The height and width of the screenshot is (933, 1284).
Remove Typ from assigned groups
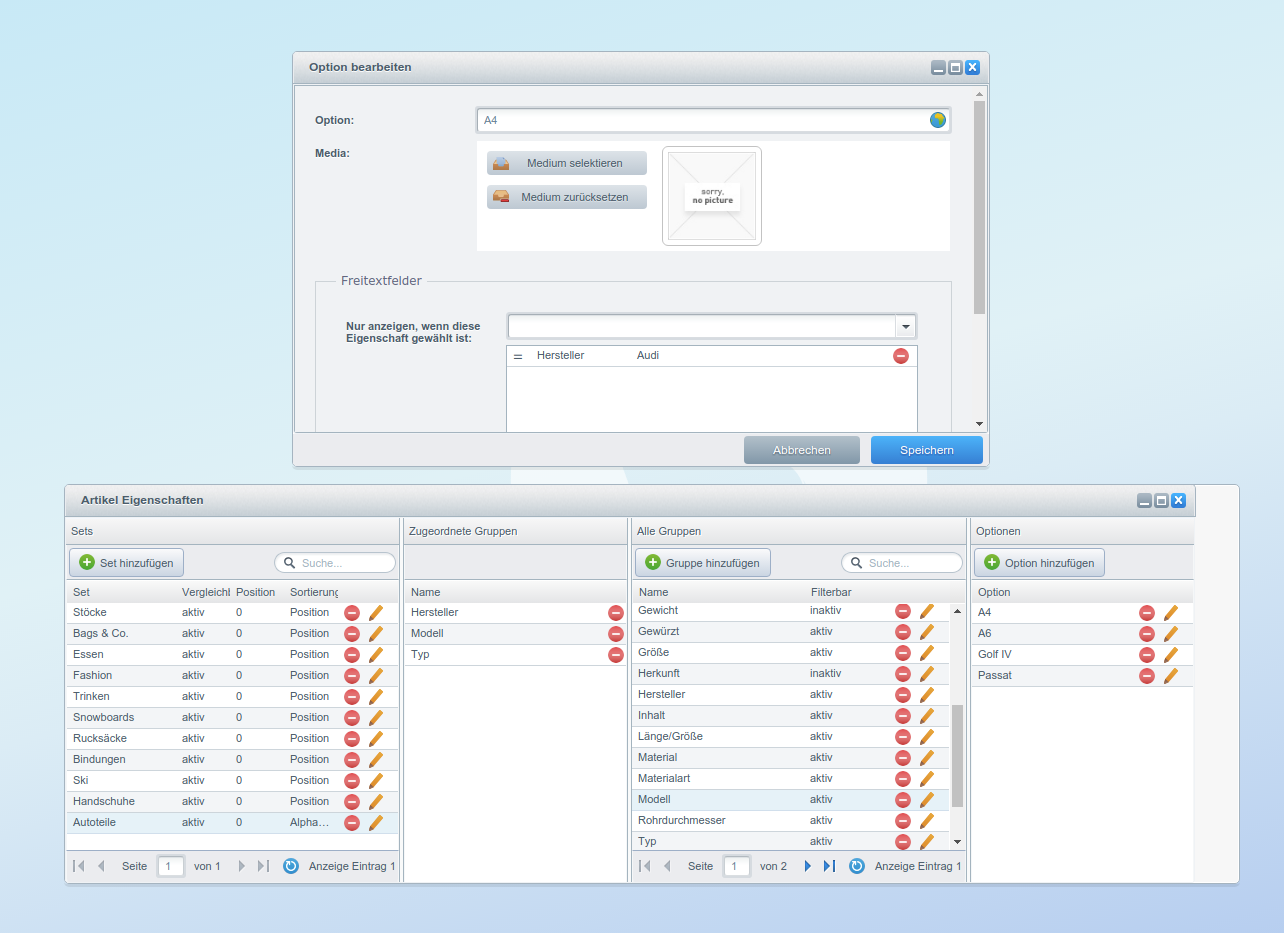click(616, 654)
